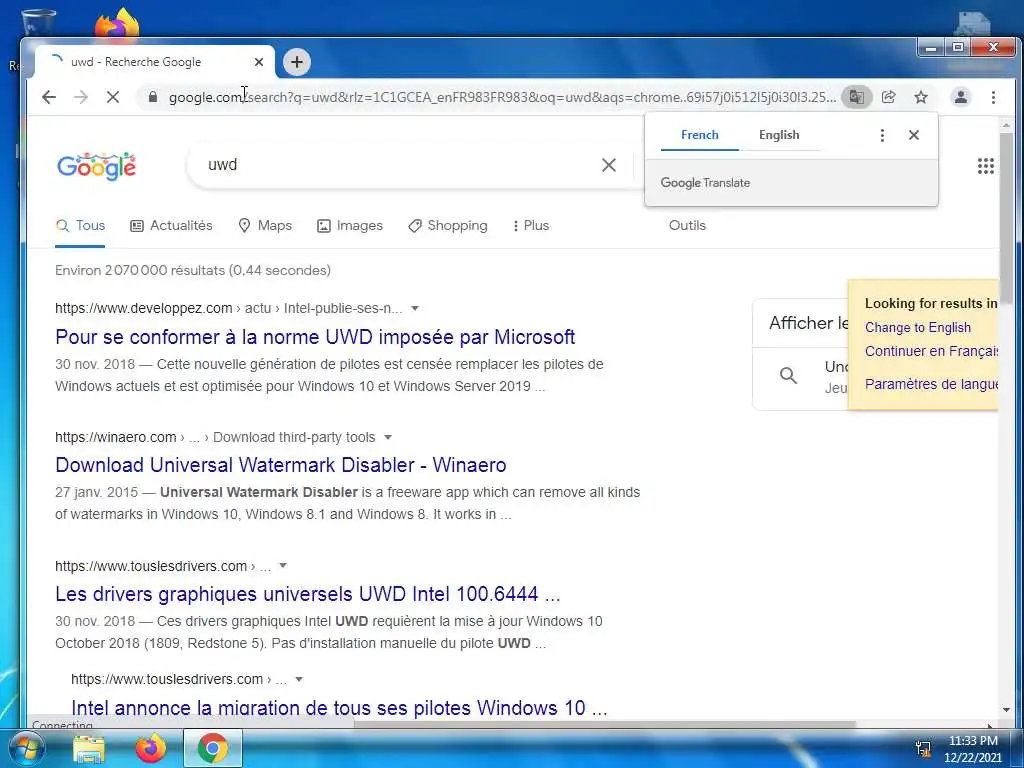Expand first touslesdrivers.com result dropdown arrow
1024x768 pixels.
click(x=283, y=566)
